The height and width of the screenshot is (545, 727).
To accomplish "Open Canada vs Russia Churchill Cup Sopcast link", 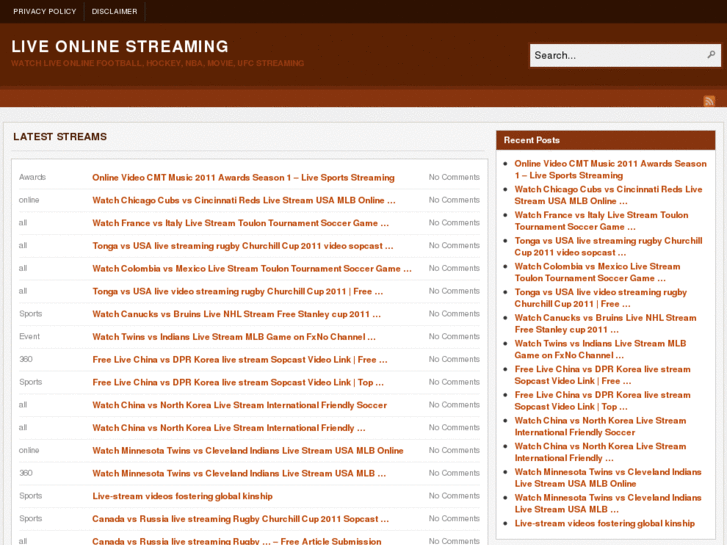I will click(x=240, y=519).
